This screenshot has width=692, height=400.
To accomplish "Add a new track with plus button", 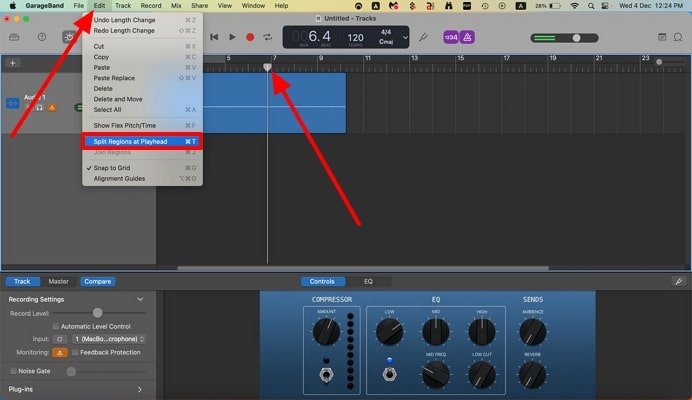I will (13, 63).
